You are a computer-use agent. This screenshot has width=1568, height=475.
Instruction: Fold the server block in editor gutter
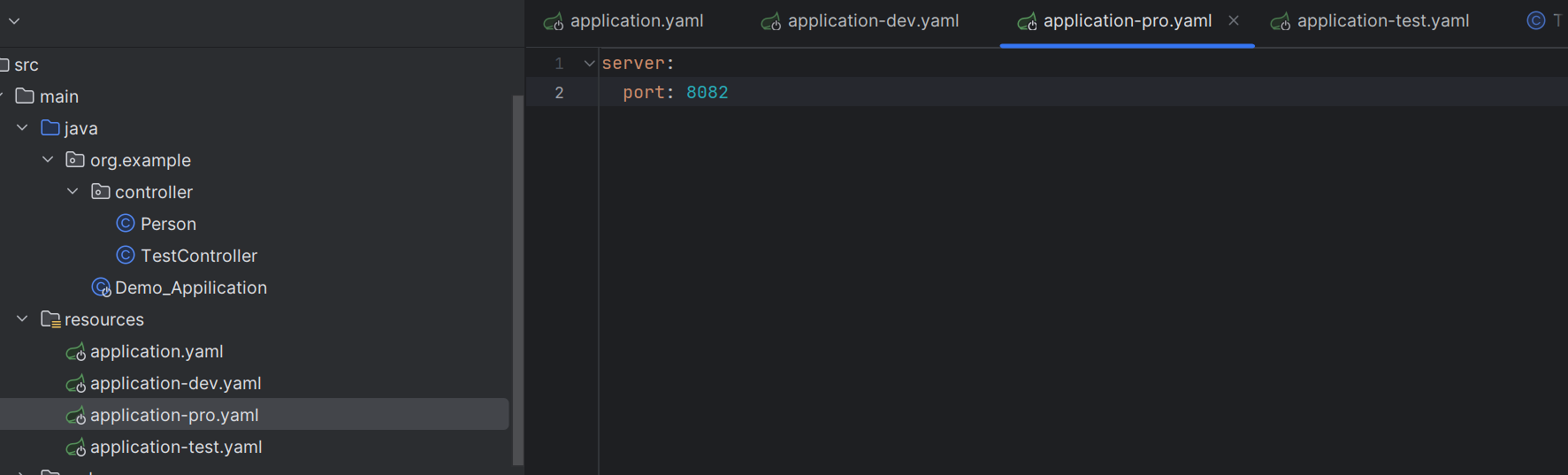point(589,64)
